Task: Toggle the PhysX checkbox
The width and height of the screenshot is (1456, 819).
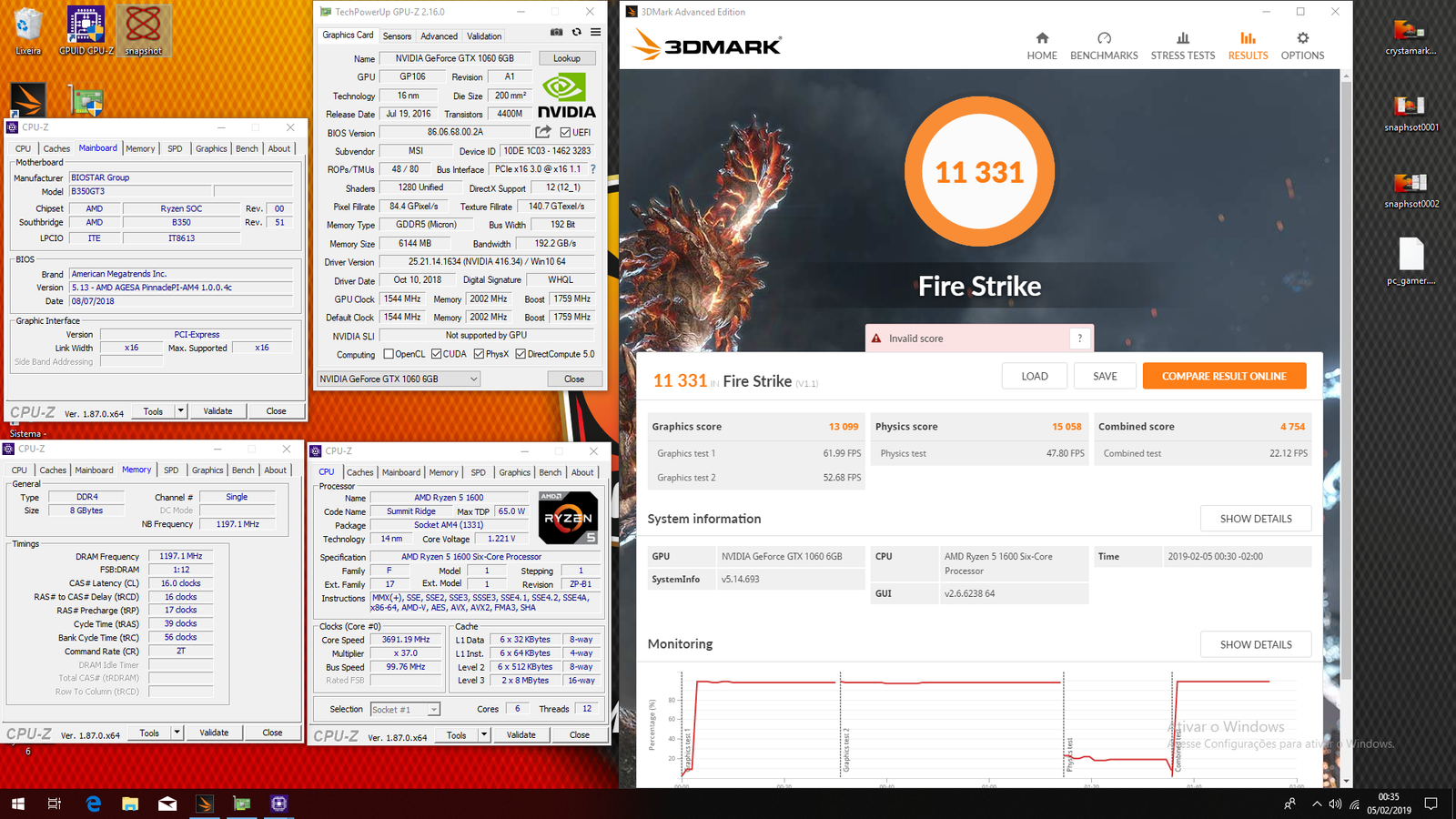Action: pos(479,354)
